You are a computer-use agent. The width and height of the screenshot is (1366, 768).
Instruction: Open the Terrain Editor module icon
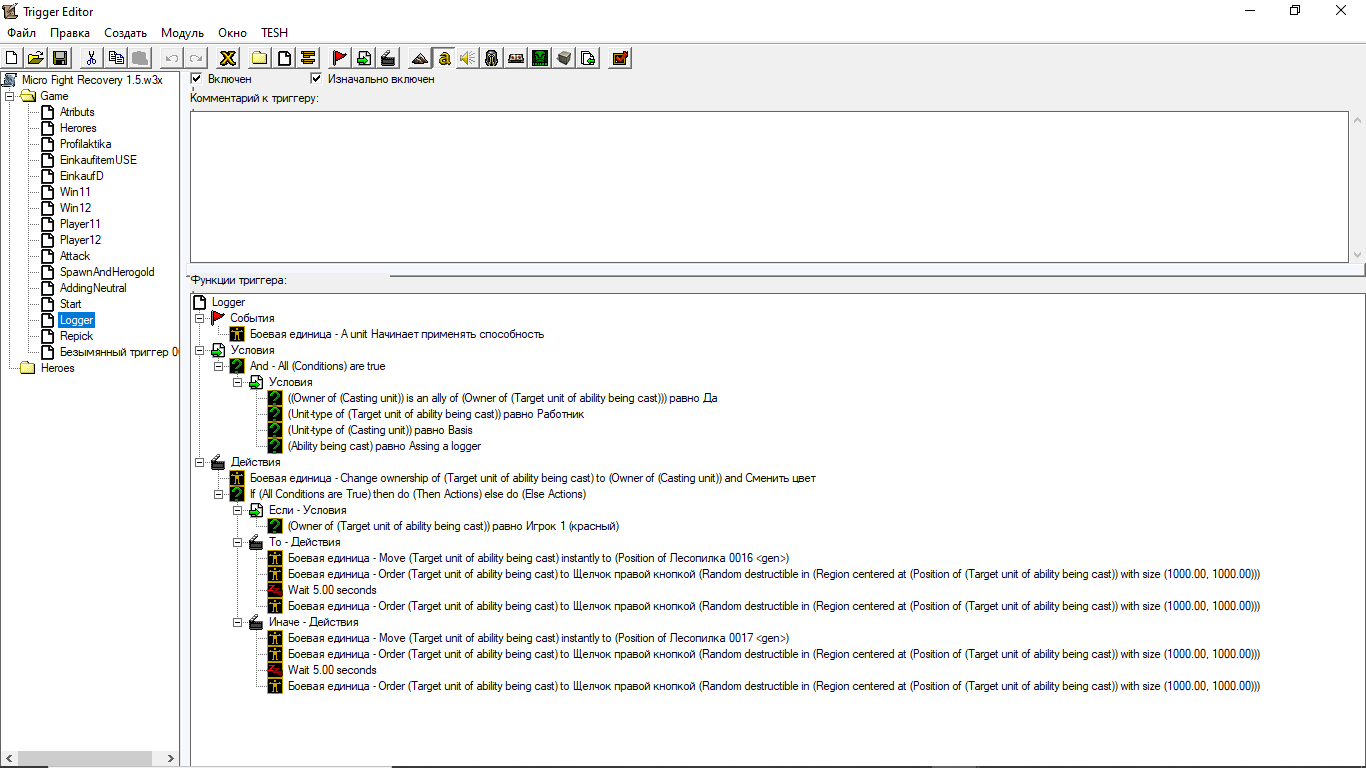point(420,58)
